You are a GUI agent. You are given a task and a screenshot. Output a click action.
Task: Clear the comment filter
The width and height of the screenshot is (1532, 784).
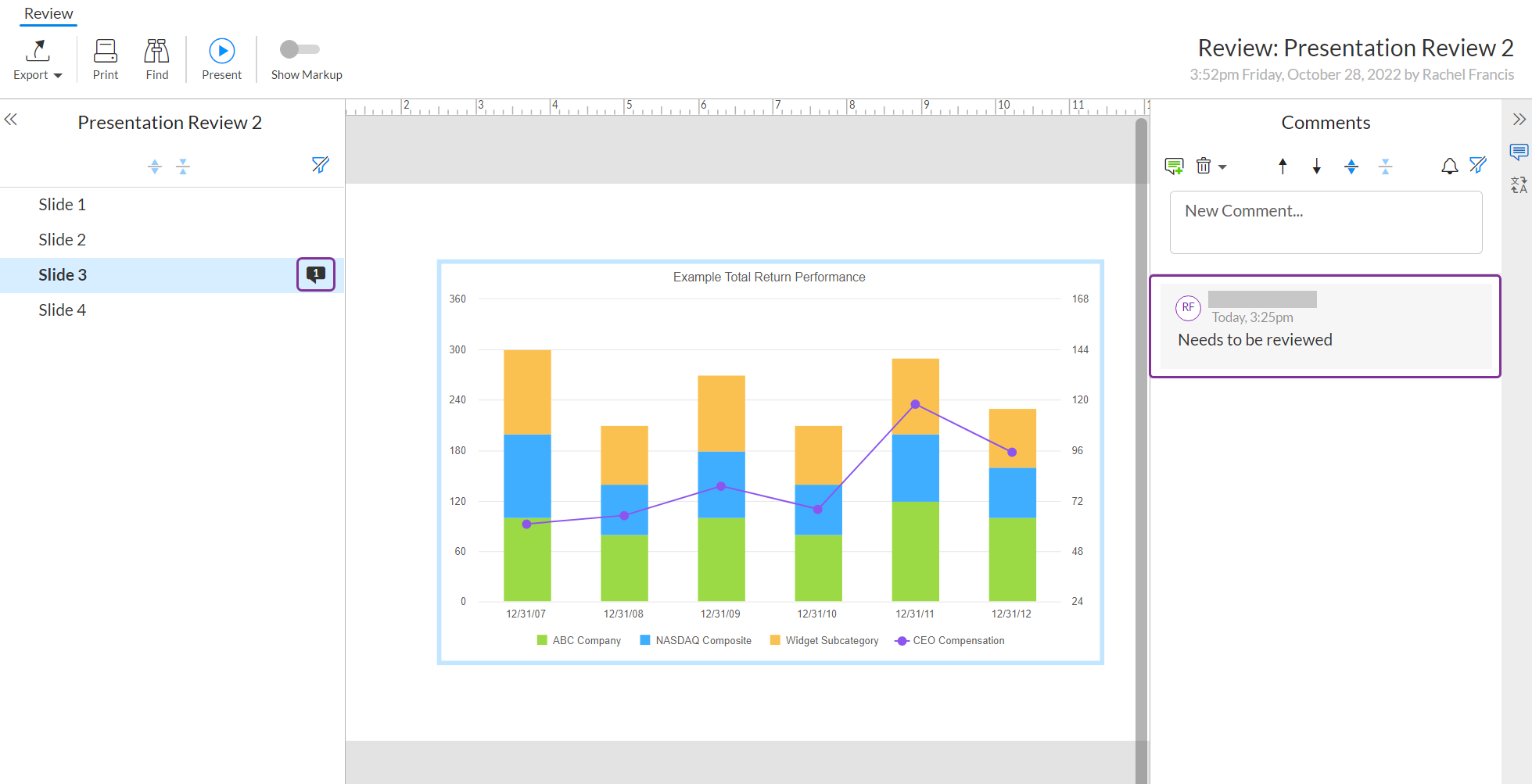coord(1478,165)
